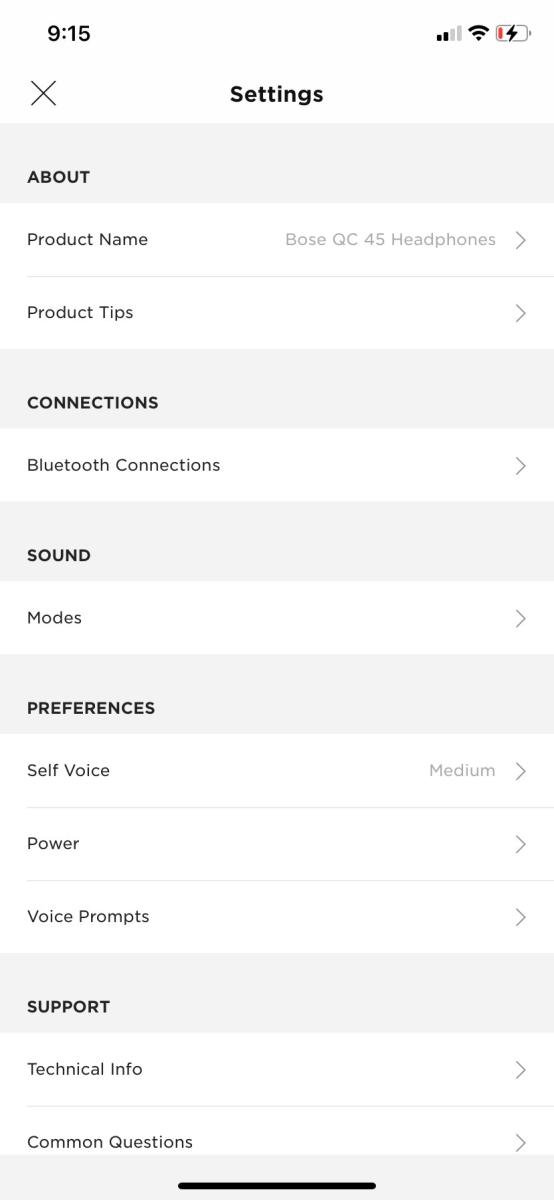Open Bluetooth Connections settings

pyautogui.click(x=277, y=465)
